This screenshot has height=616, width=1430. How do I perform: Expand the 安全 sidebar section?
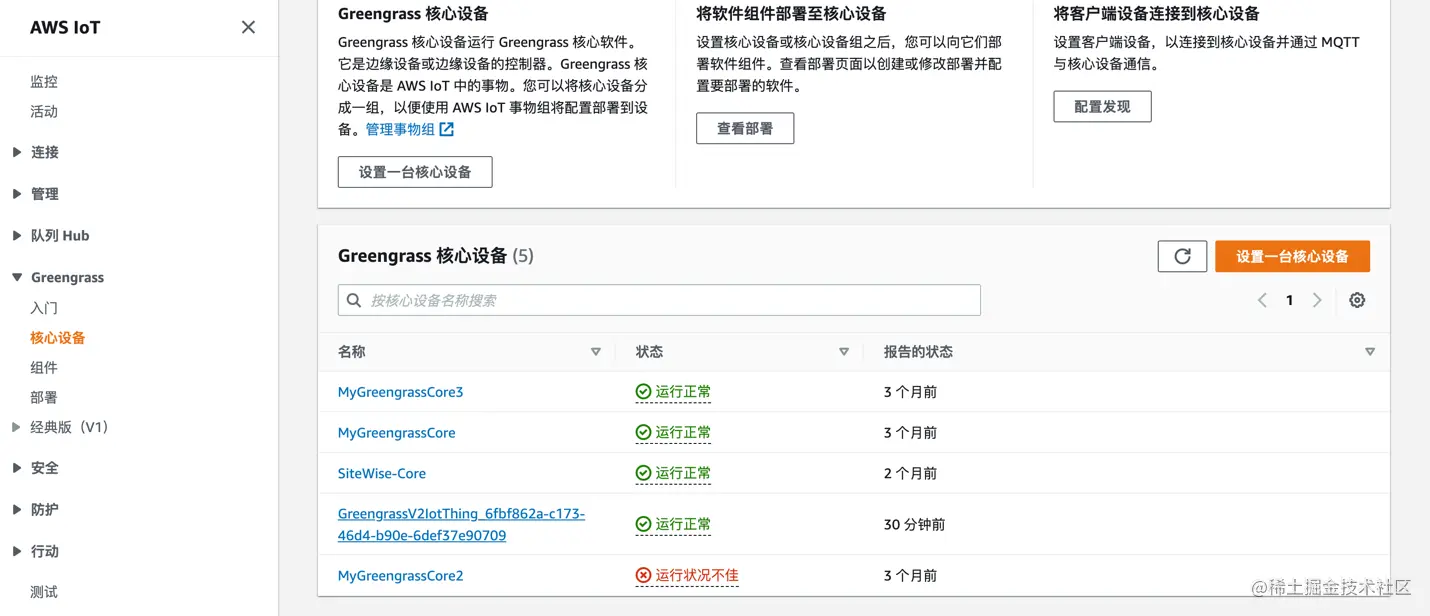coord(17,468)
